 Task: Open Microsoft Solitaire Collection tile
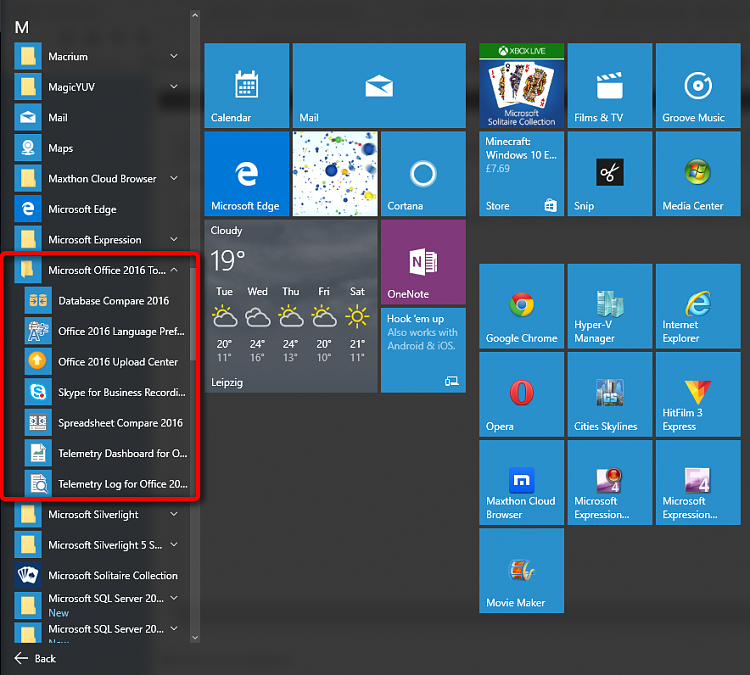[x=521, y=85]
